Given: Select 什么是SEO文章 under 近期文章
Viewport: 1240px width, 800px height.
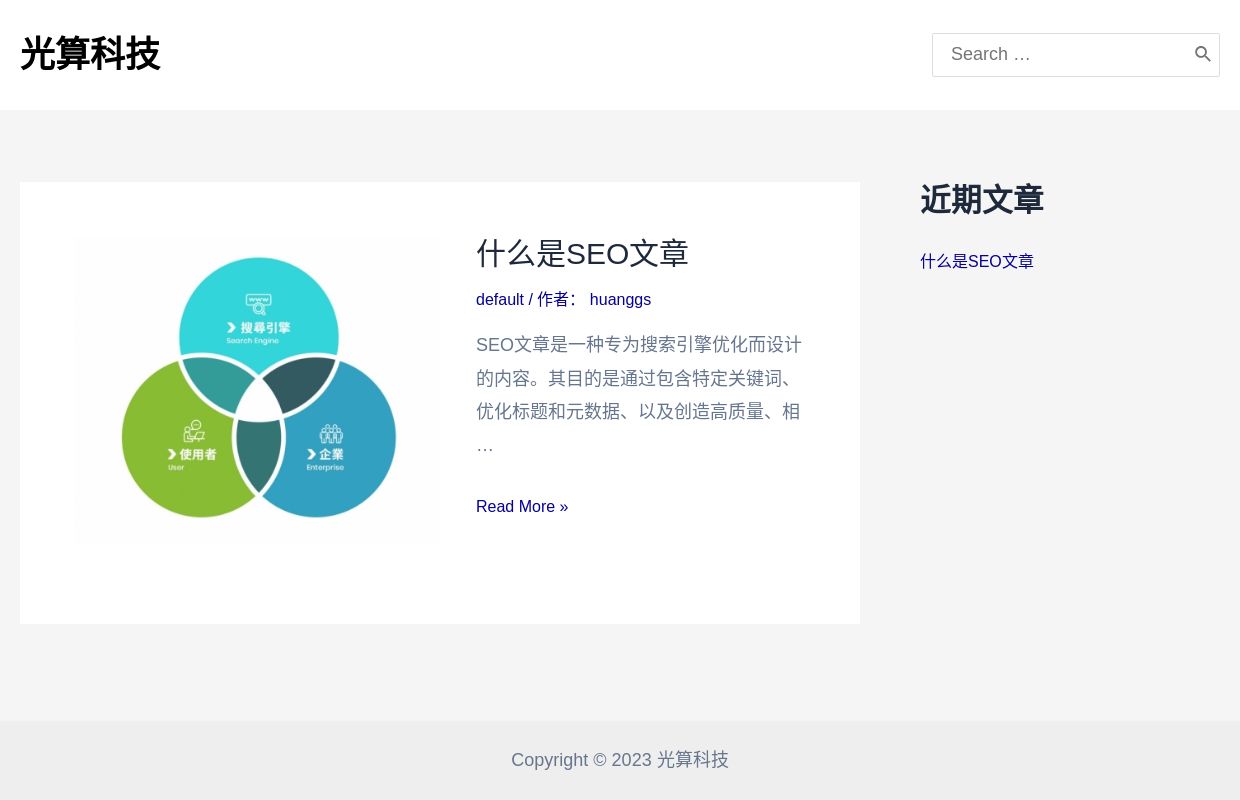Looking at the screenshot, I should (x=977, y=261).
